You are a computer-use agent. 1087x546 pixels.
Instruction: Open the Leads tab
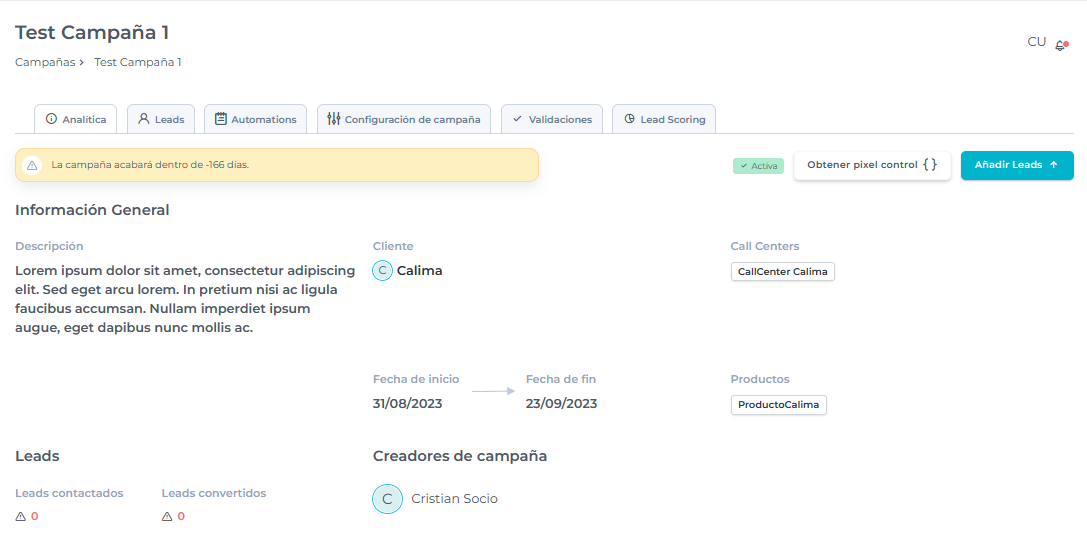click(x=161, y=119)
